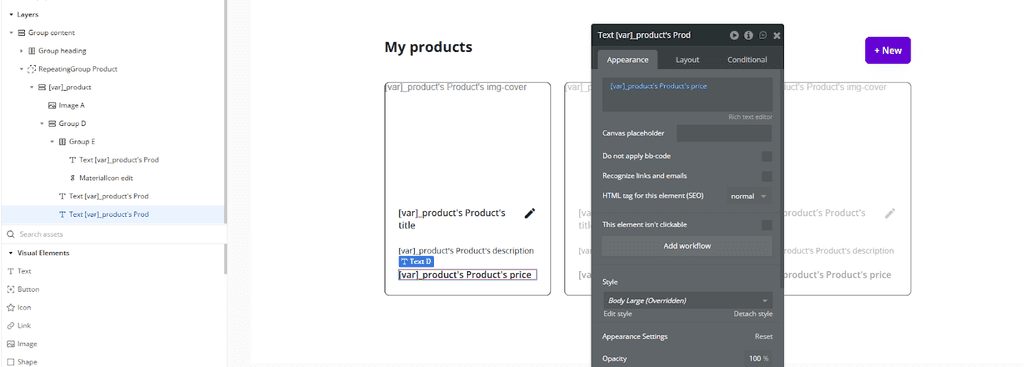Collapse the [var]_product node arrow

coord(31,87)
